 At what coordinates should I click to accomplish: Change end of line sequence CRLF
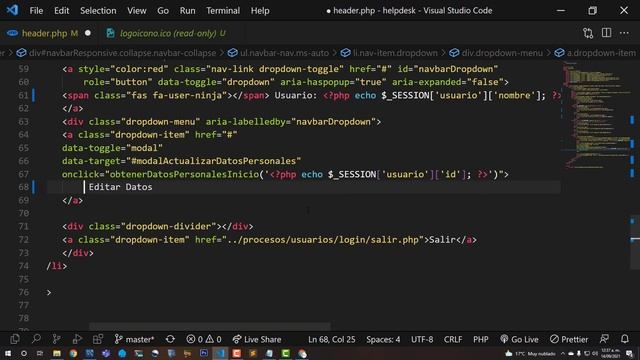click(453, 339)
